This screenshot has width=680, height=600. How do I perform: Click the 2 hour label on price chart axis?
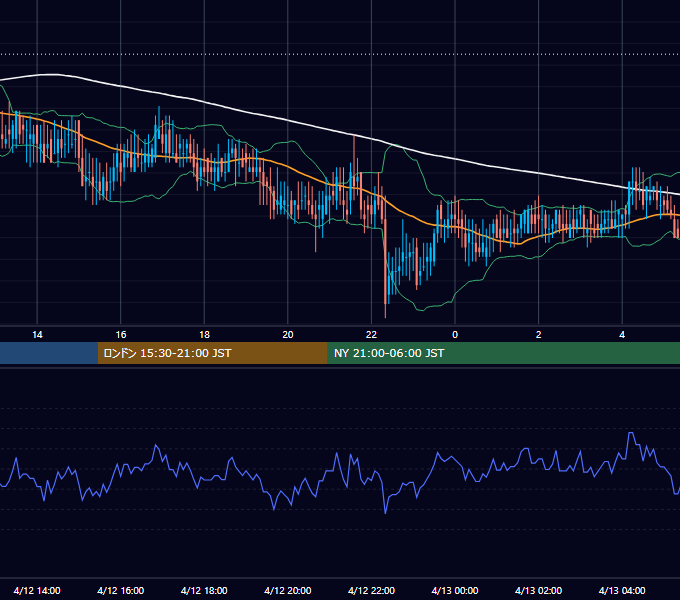pyautogui.click(x=539, y=335)
